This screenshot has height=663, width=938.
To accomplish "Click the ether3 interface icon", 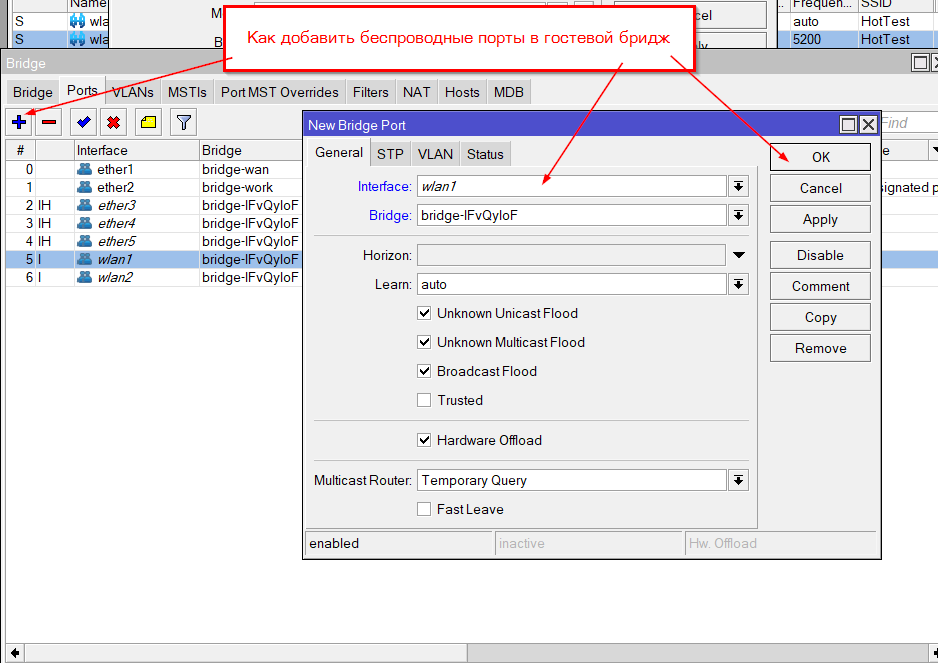I will point(85,205).
